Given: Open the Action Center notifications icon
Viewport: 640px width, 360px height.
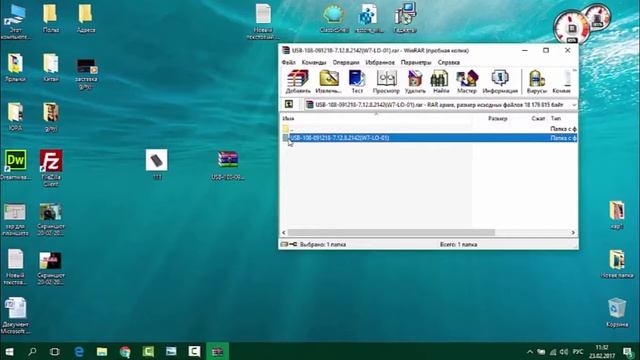Looking at the screenshot, I should click(x=628, y=351).
